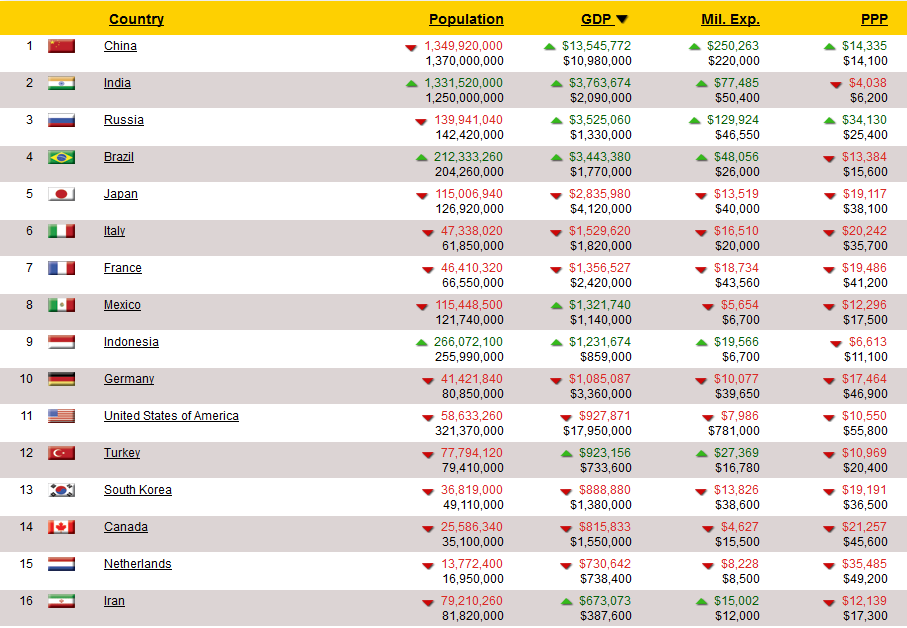Image resolution: width=907 pixels, height=628 pixels.
Task: Open the France country link
Action: coord(123,268)
